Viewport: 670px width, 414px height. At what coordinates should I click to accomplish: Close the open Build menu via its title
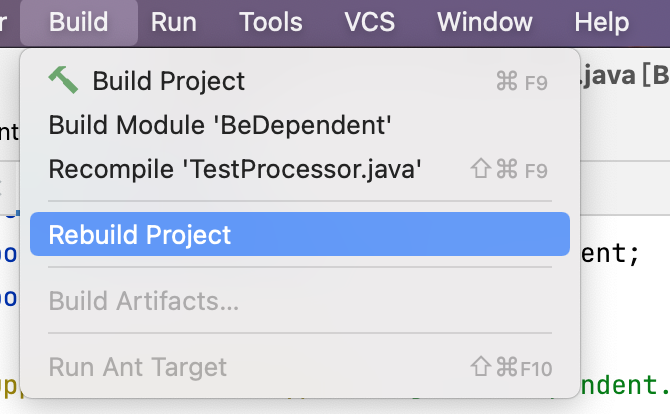[79, 22]
